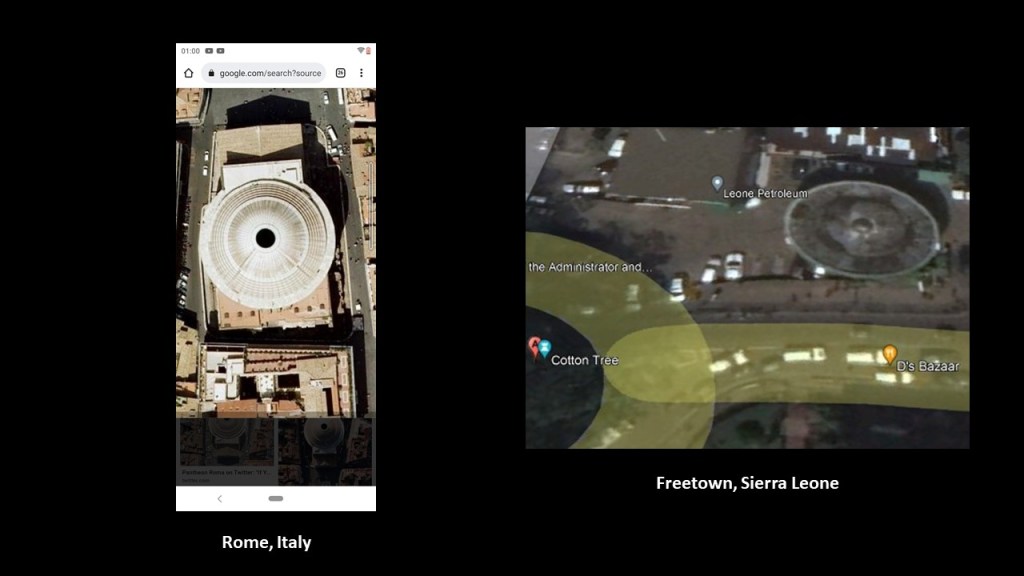Click the google.com URL address field

270,73
